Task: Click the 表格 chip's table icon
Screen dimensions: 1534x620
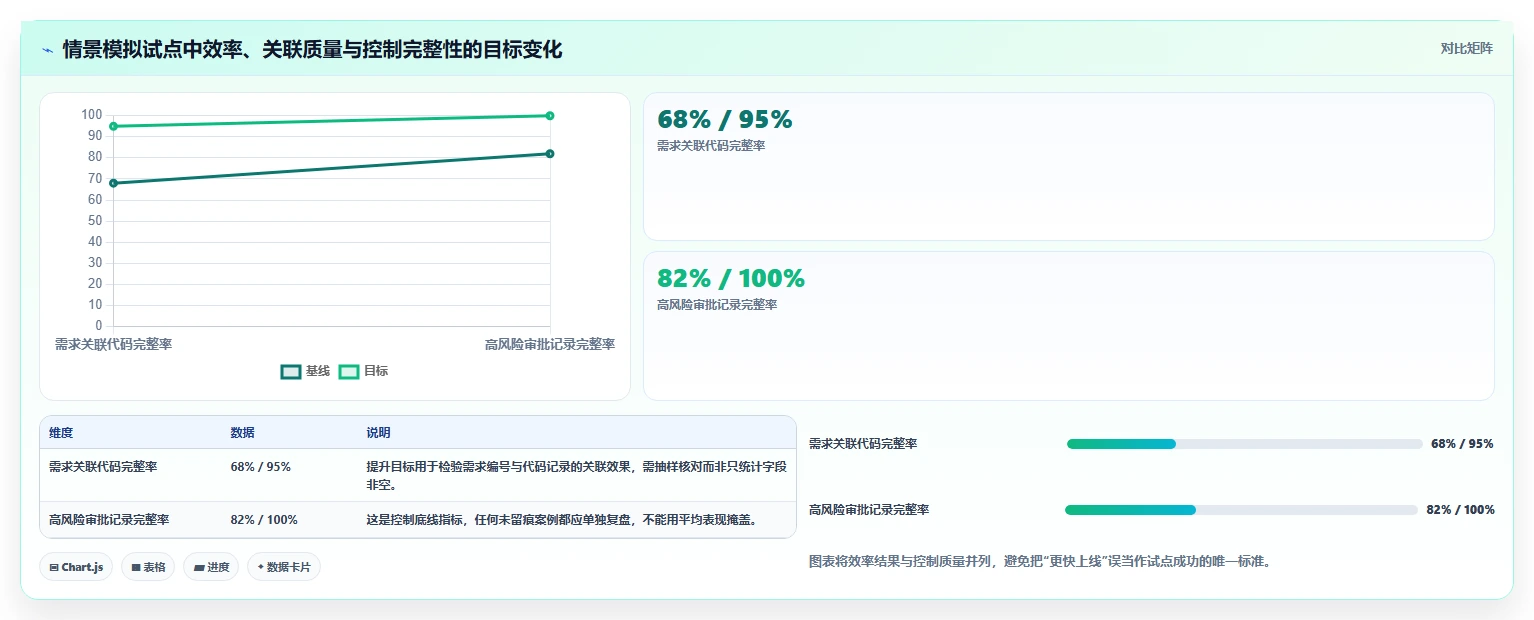Action: [x=135, y=567]
